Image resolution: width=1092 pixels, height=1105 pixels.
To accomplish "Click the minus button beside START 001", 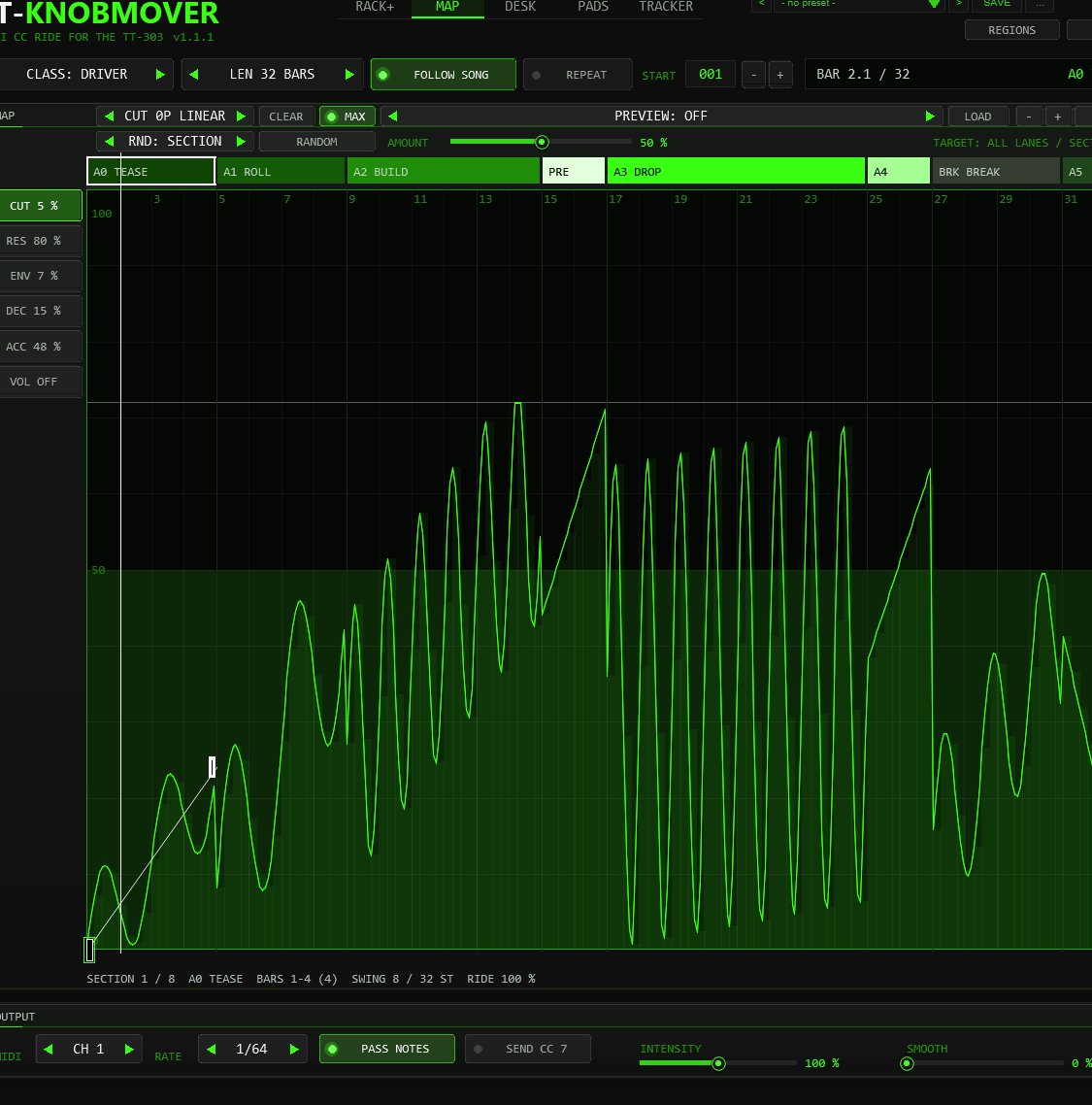I will pyautogui.click(x=754, y=75).
